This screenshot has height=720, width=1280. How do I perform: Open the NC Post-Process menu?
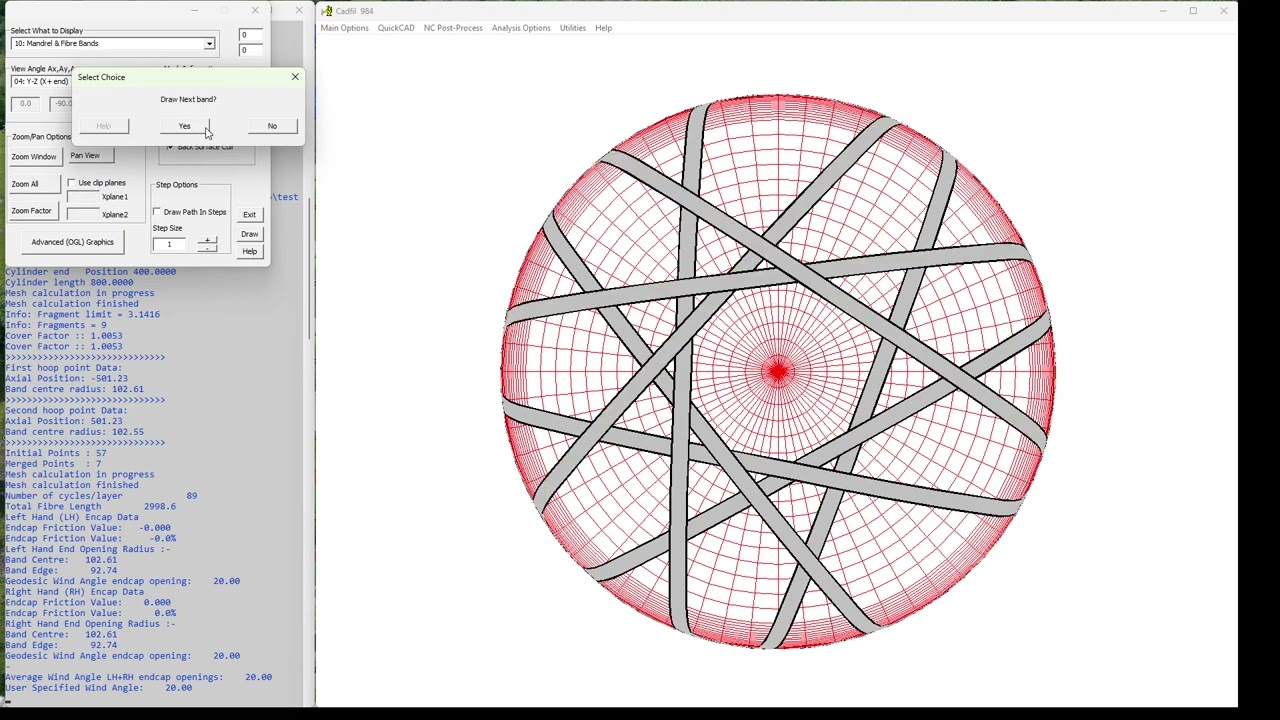click(x=453, y=28)
